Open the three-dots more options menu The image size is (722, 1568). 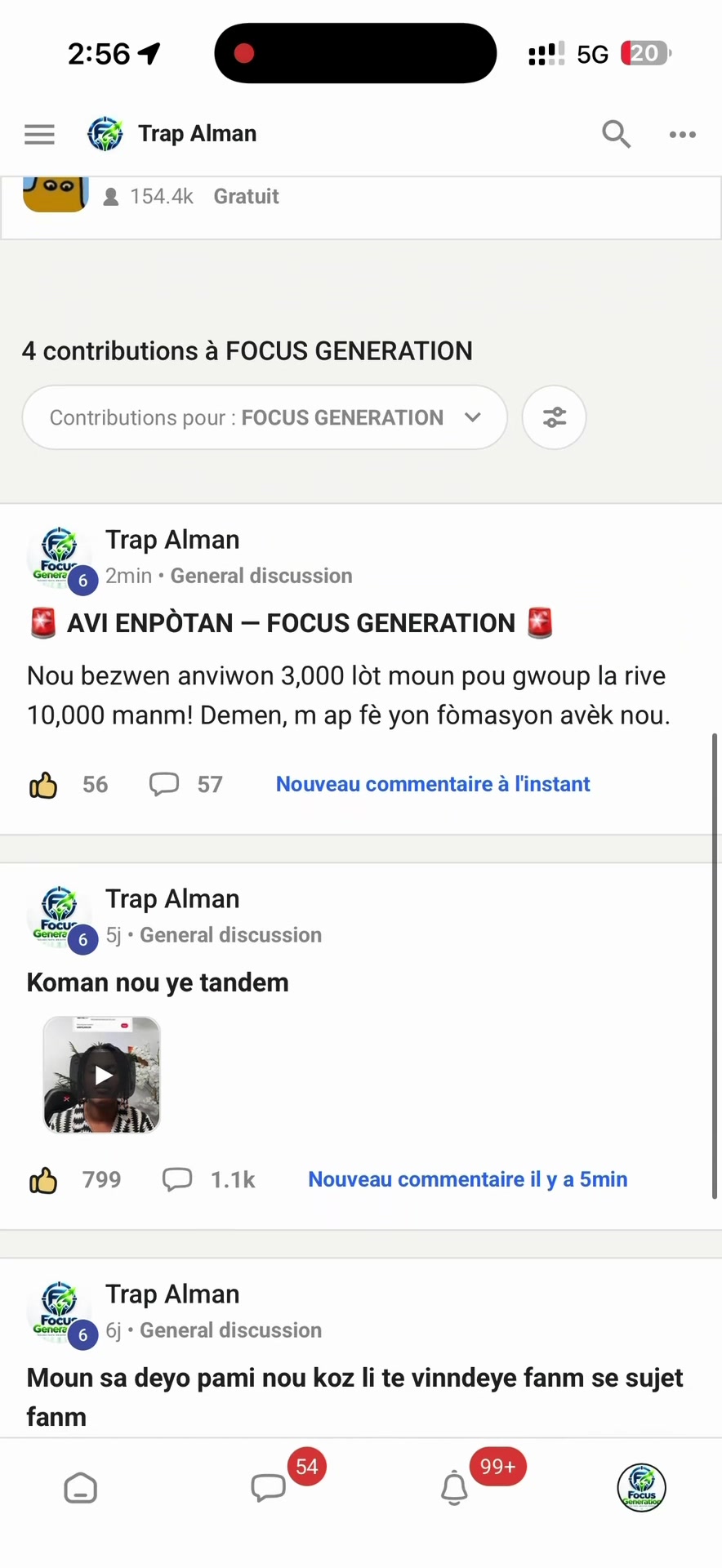point(682,135)
